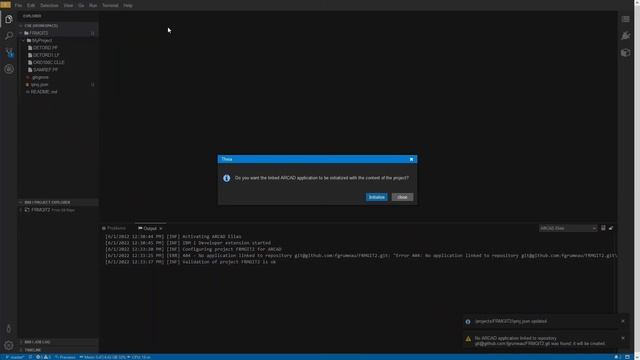Open the Source Control view icon
The image size is (640, 360).
pos(9,53)
